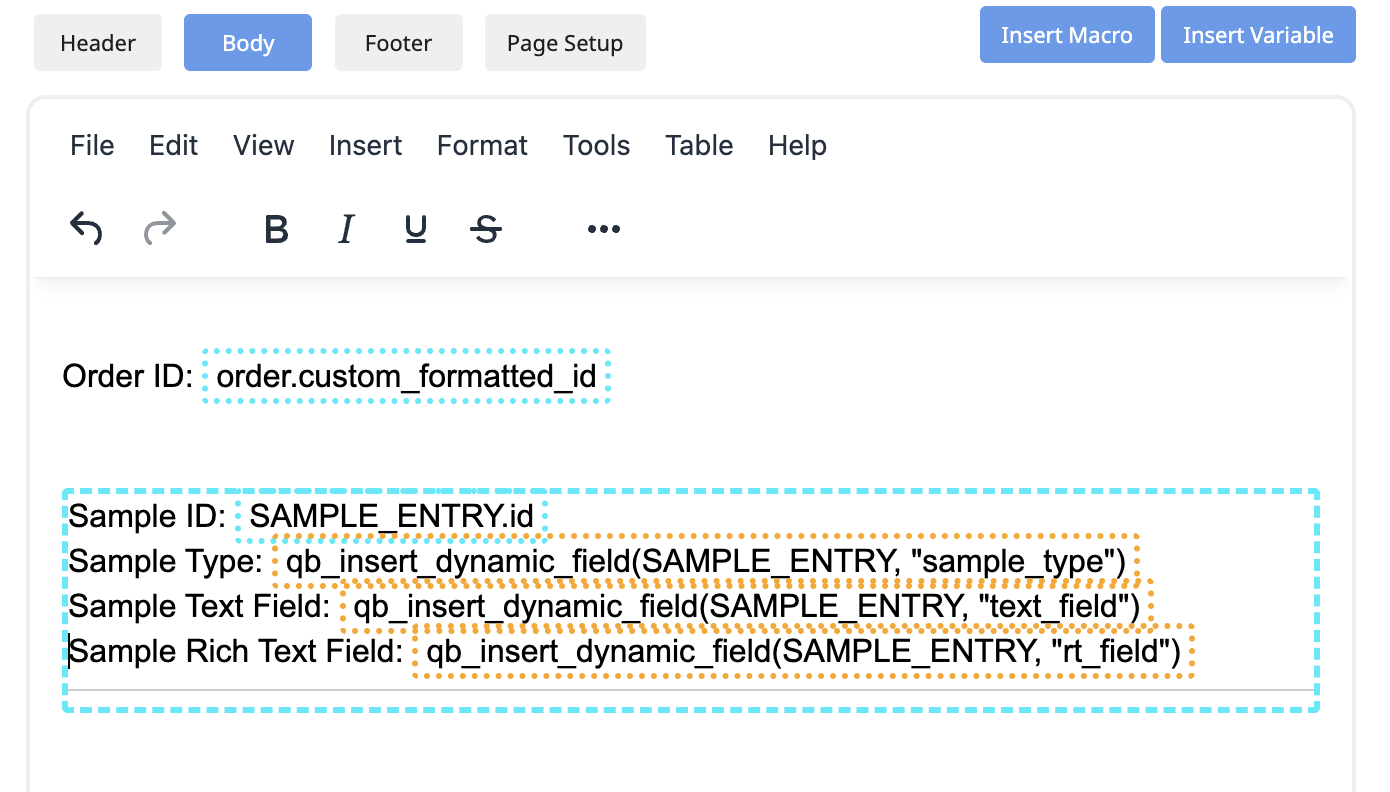The height and width of the screenshot is (792, 1390).
Task: Undo the last edit
Action: tap(86, 229)
